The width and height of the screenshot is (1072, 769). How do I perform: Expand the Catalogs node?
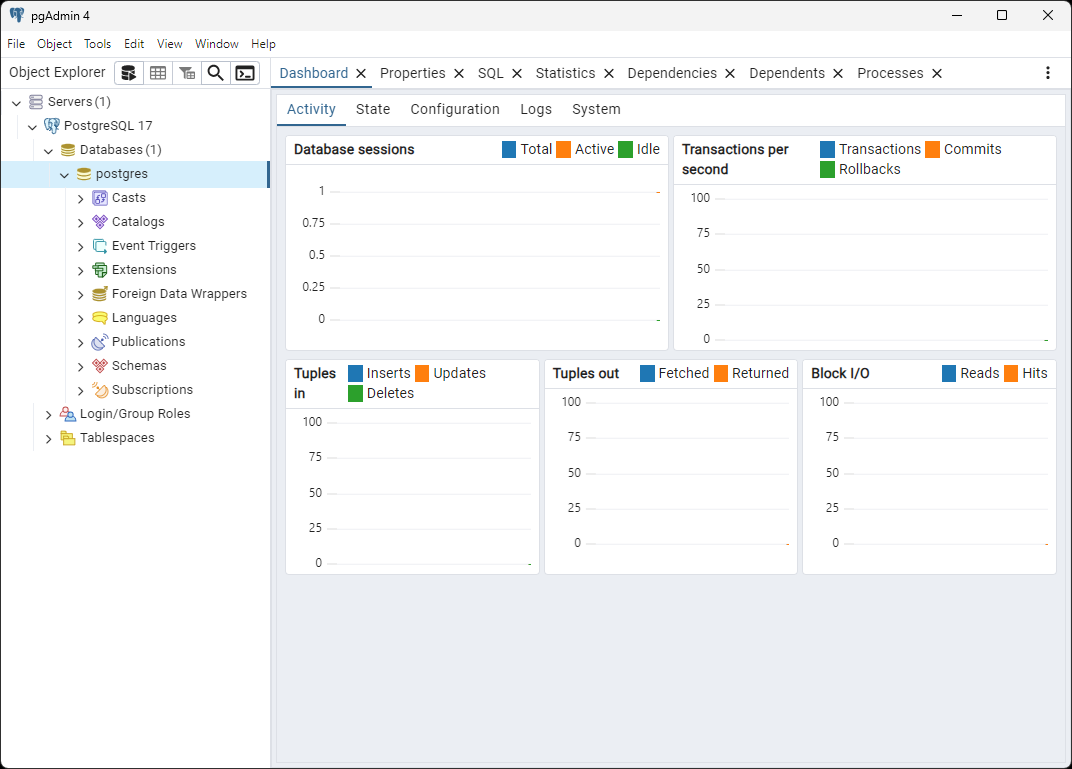(x=81, y=223)
